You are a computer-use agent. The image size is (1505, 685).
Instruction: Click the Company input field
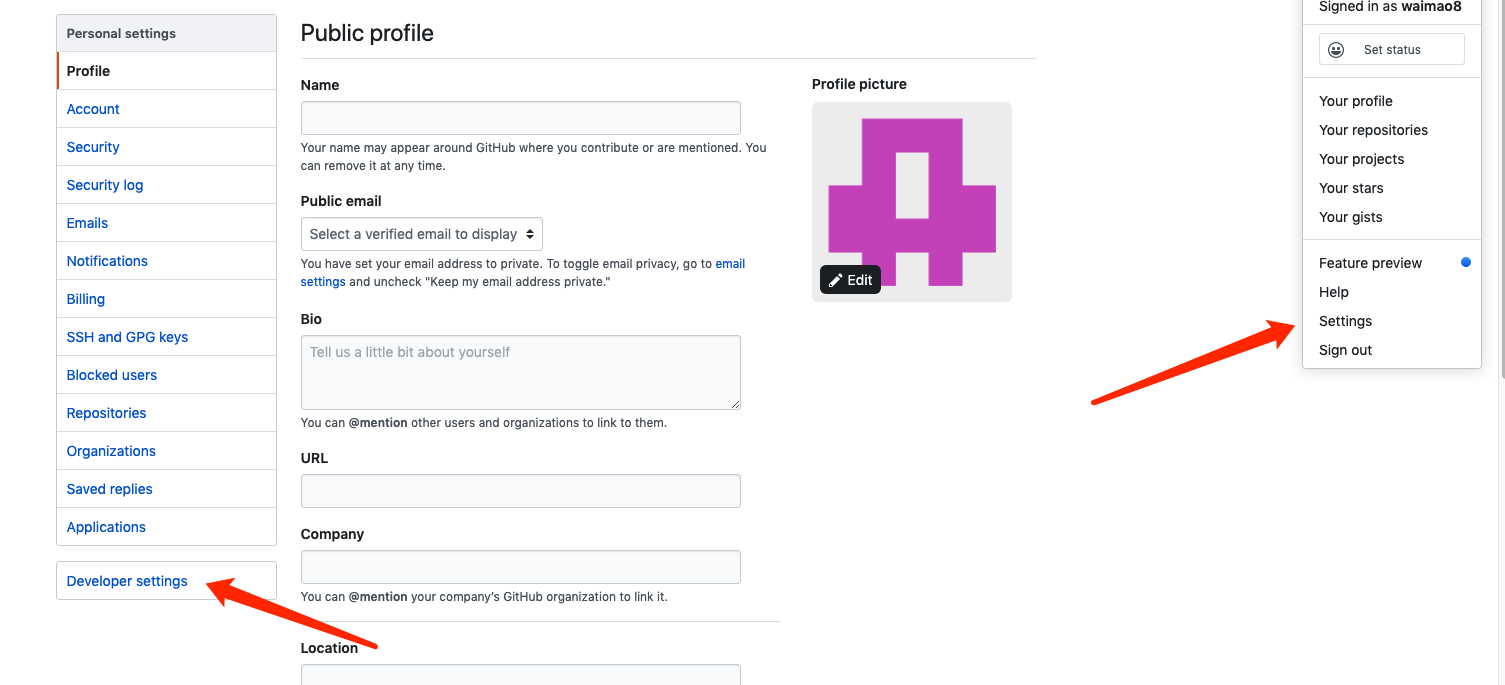point(520,567)
